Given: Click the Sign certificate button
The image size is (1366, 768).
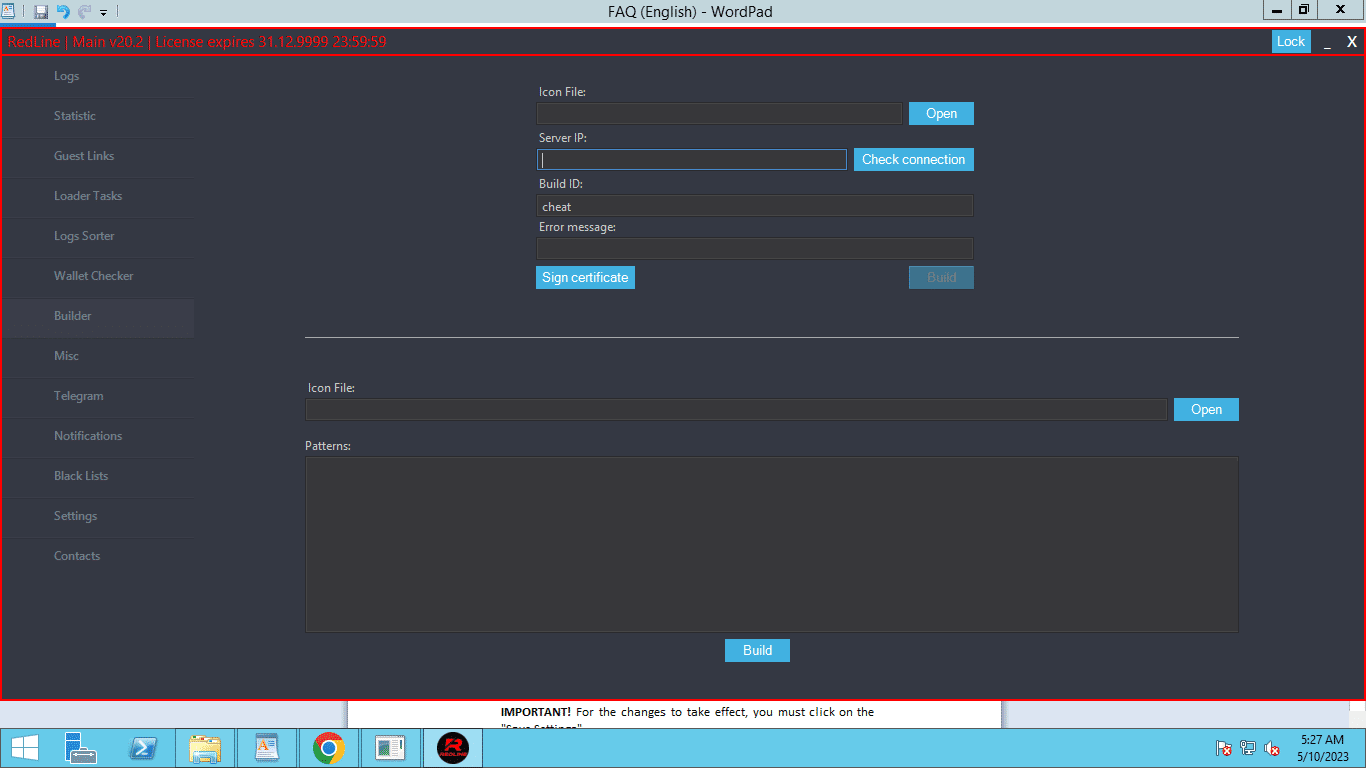Looking at the screenshot, I should tap(585, 278).
